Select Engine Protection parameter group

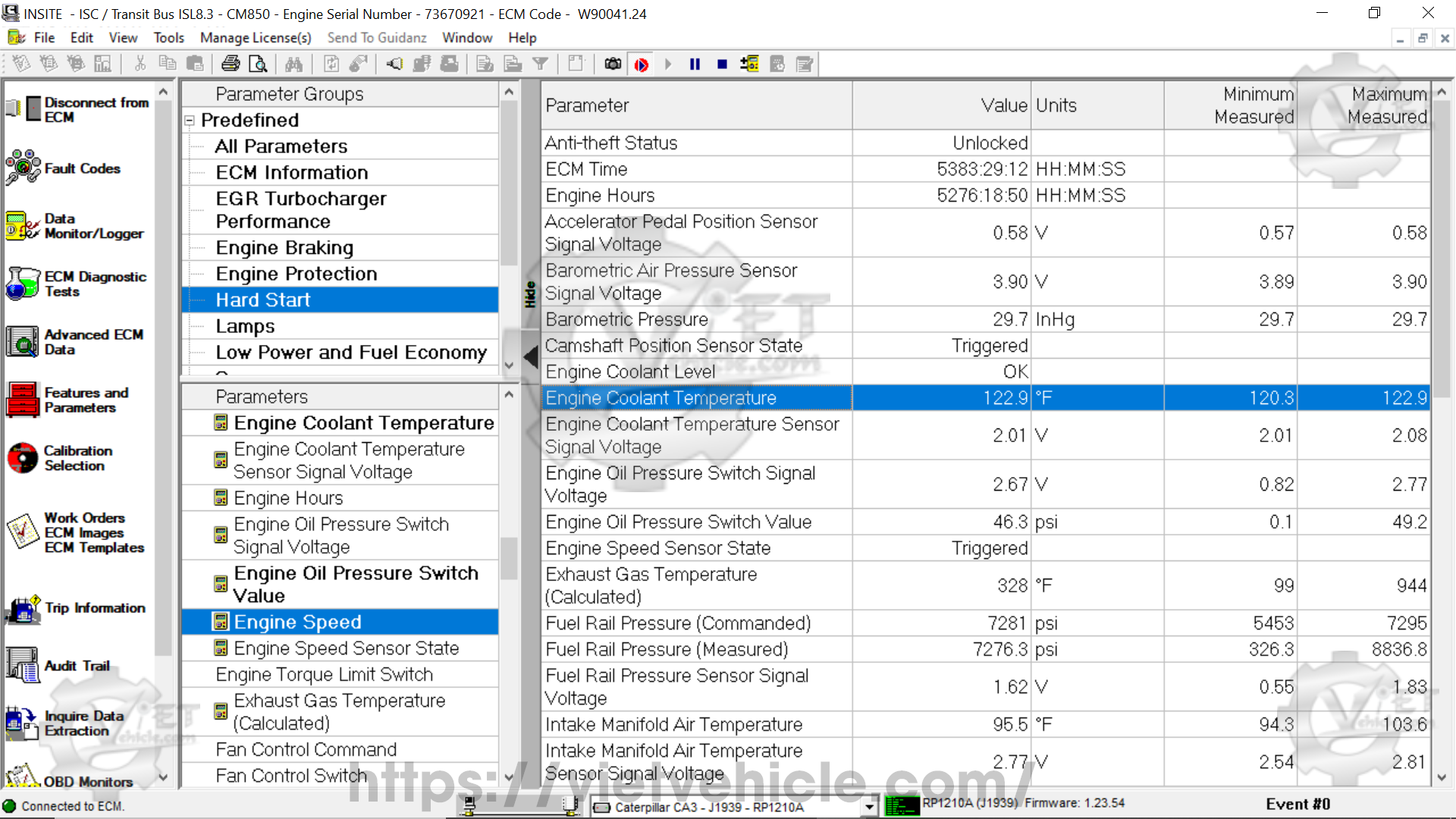click(x=296, y=274)
